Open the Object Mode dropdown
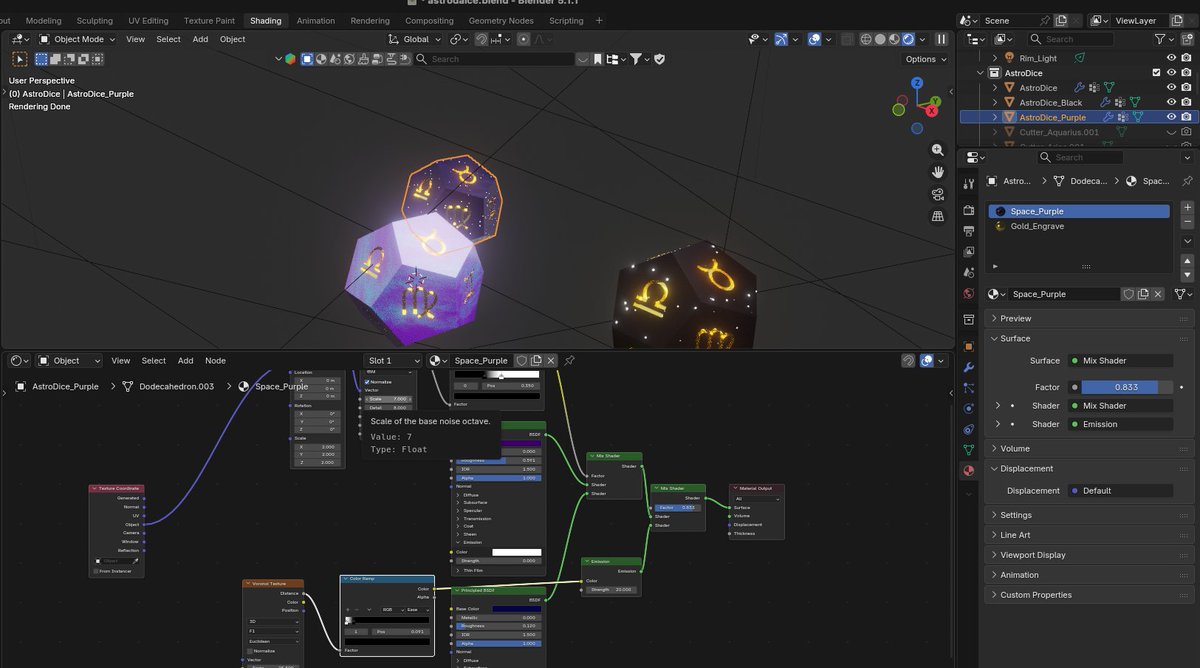 tap(77, 39)
